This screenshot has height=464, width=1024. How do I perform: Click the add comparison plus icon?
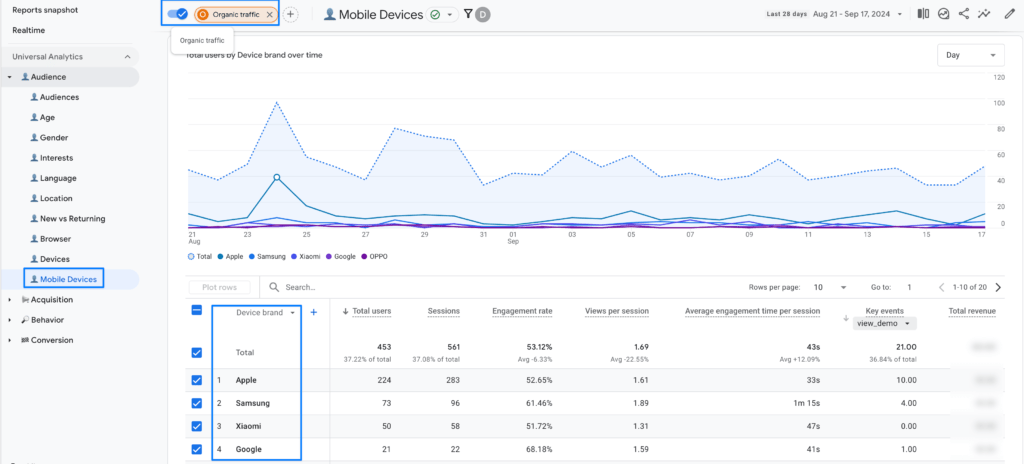[290, 15]
